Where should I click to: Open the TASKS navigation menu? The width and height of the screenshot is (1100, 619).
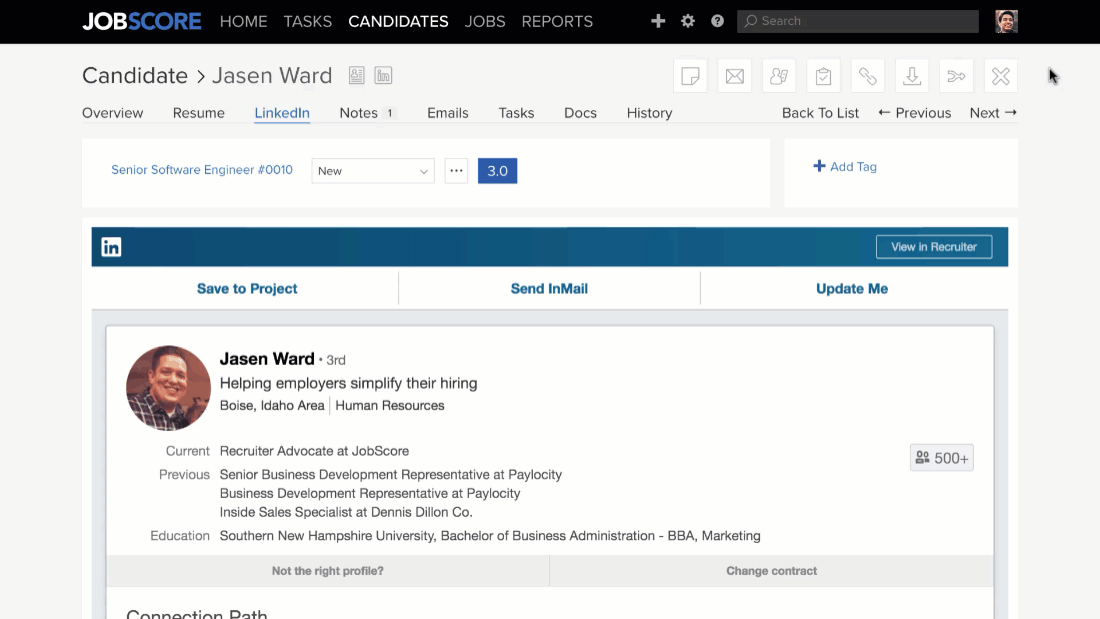(307, 22)
